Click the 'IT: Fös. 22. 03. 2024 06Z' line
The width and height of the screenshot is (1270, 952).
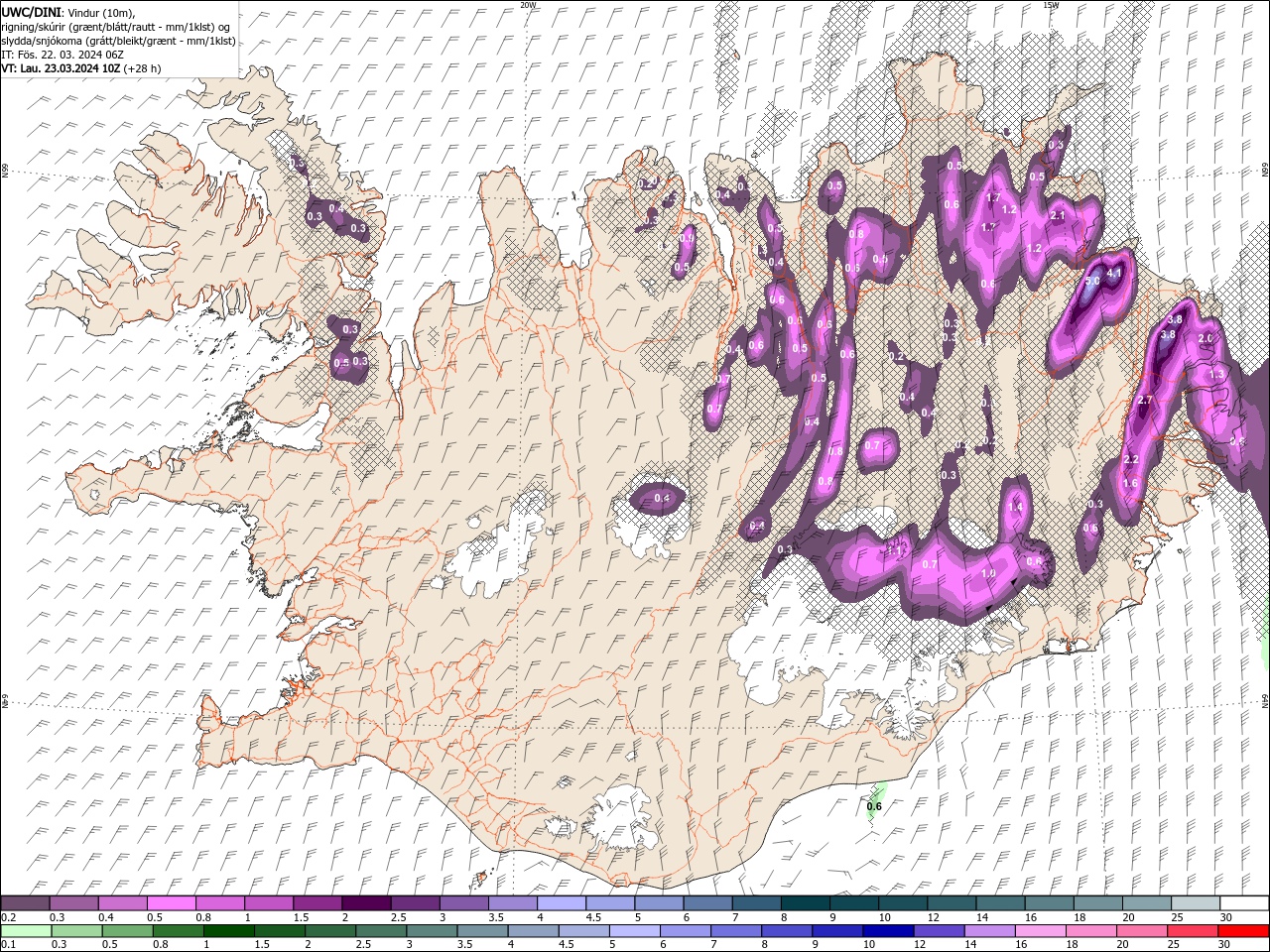[x=62, y=55]
